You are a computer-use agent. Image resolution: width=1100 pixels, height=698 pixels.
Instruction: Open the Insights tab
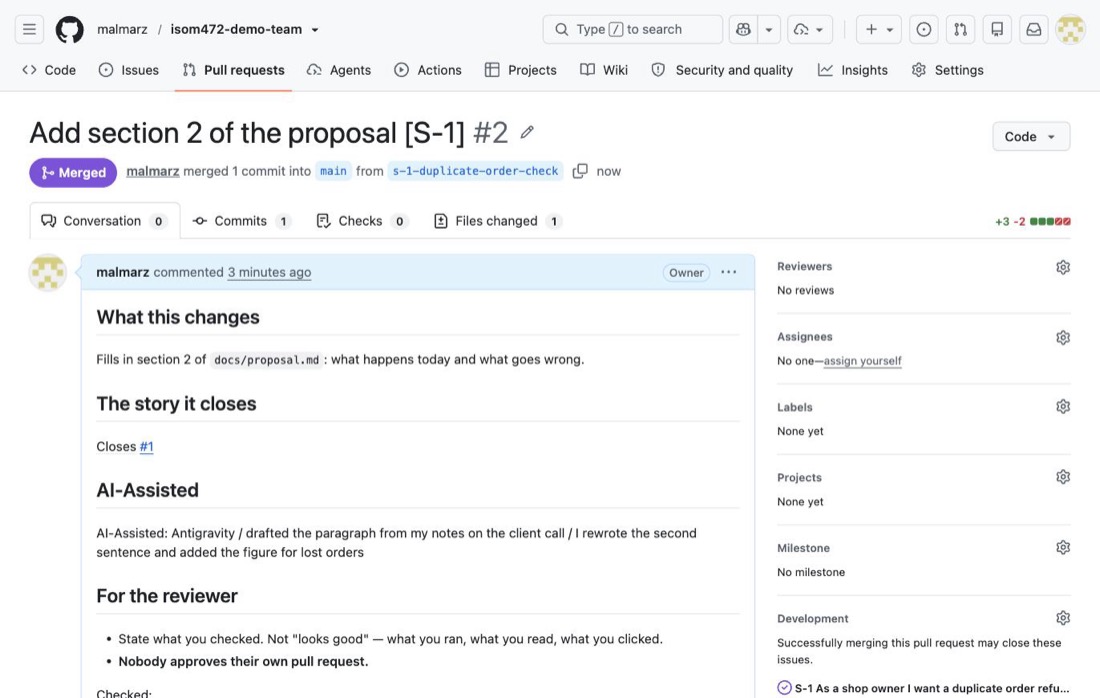853,70
